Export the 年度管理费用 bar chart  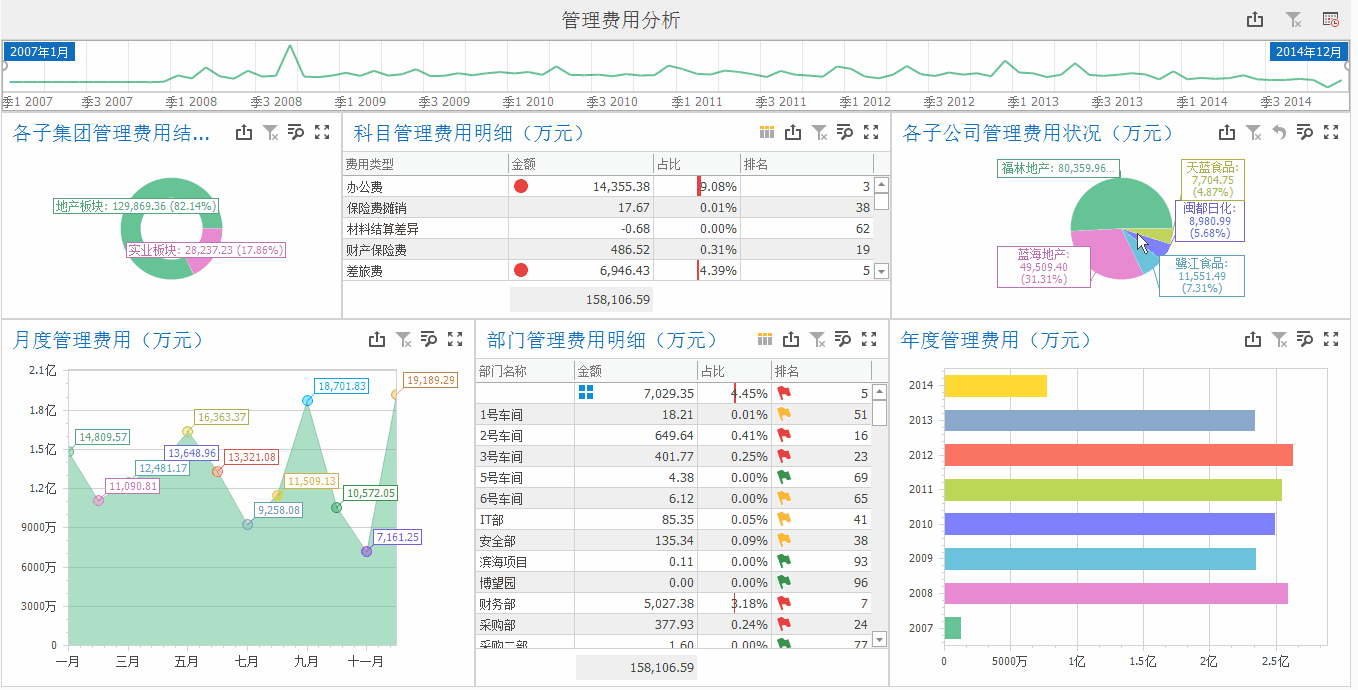(x=1253, y=340)
